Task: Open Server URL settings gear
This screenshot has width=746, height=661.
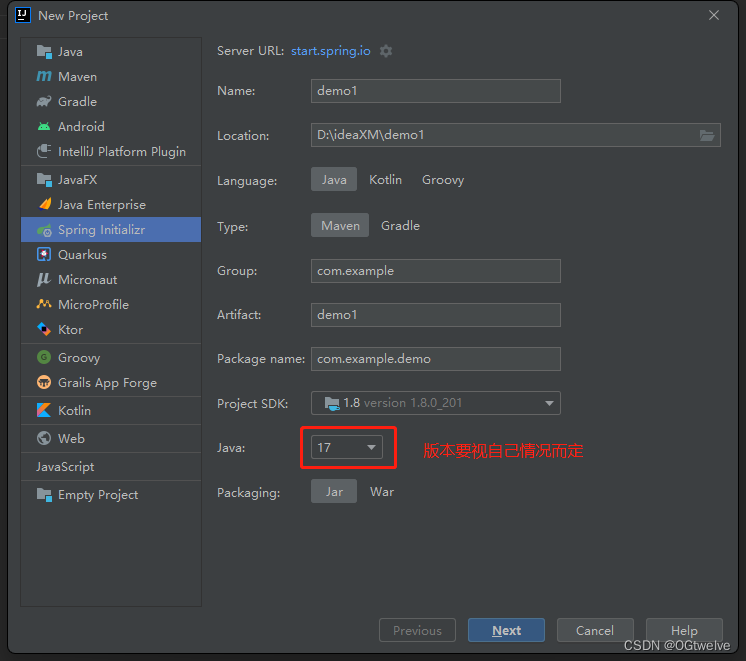Action: click(386, 51)
